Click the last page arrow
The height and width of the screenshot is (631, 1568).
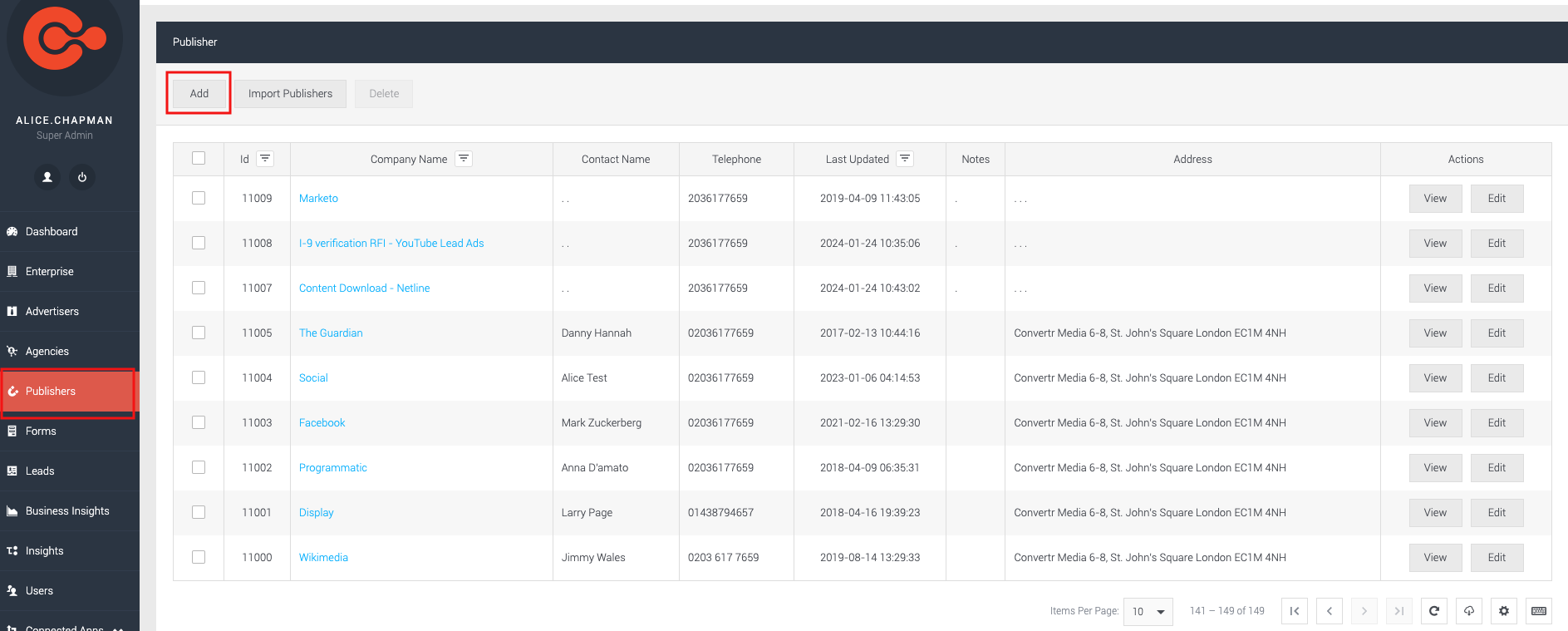point(1399,611)
